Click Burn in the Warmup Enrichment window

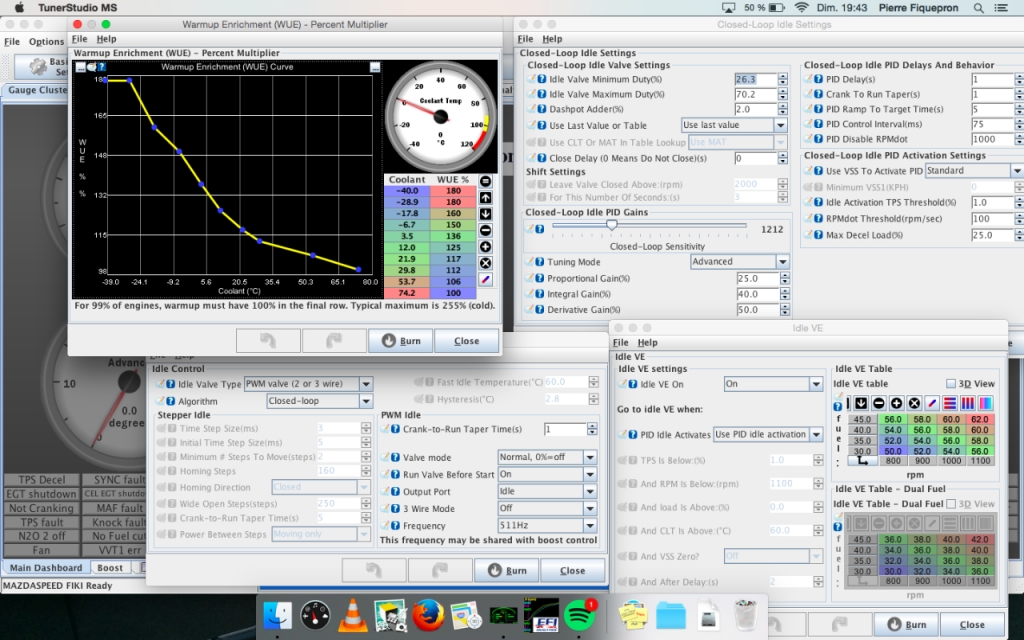click(x=400, y=341)
